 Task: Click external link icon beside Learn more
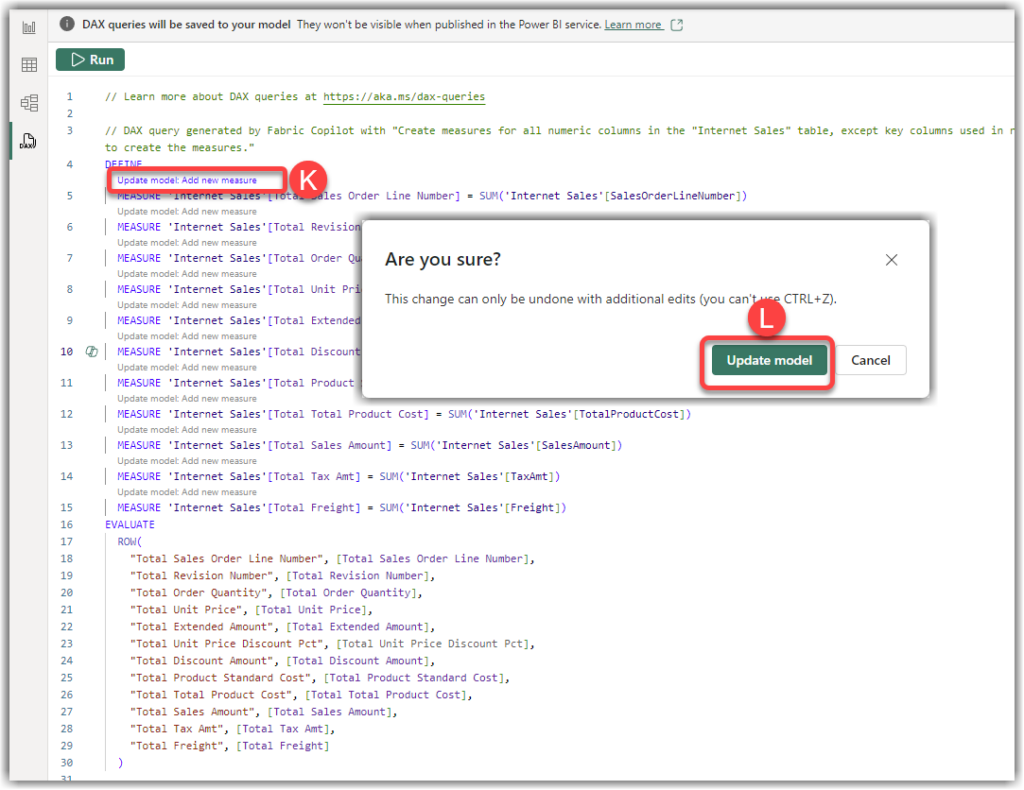click(677, 25)
